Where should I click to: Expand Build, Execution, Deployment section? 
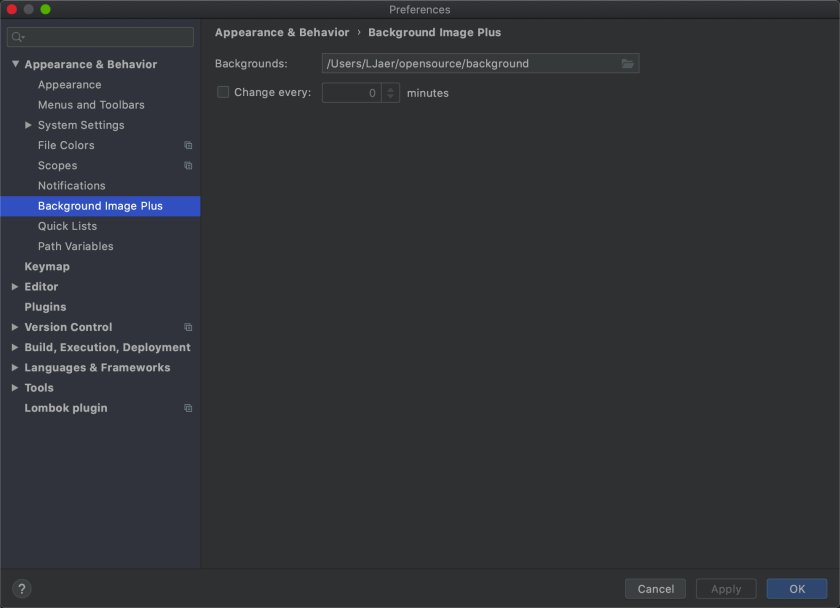15,348
